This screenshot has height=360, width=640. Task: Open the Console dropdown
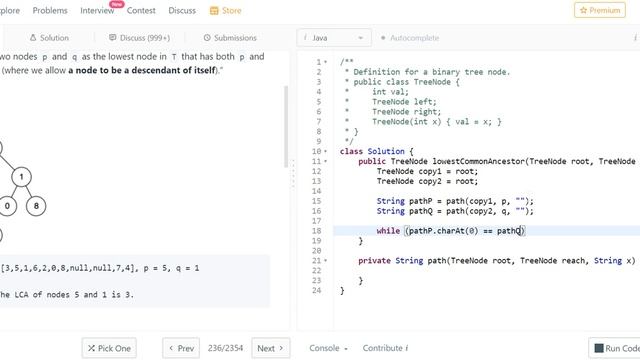[x=328, y=348]
